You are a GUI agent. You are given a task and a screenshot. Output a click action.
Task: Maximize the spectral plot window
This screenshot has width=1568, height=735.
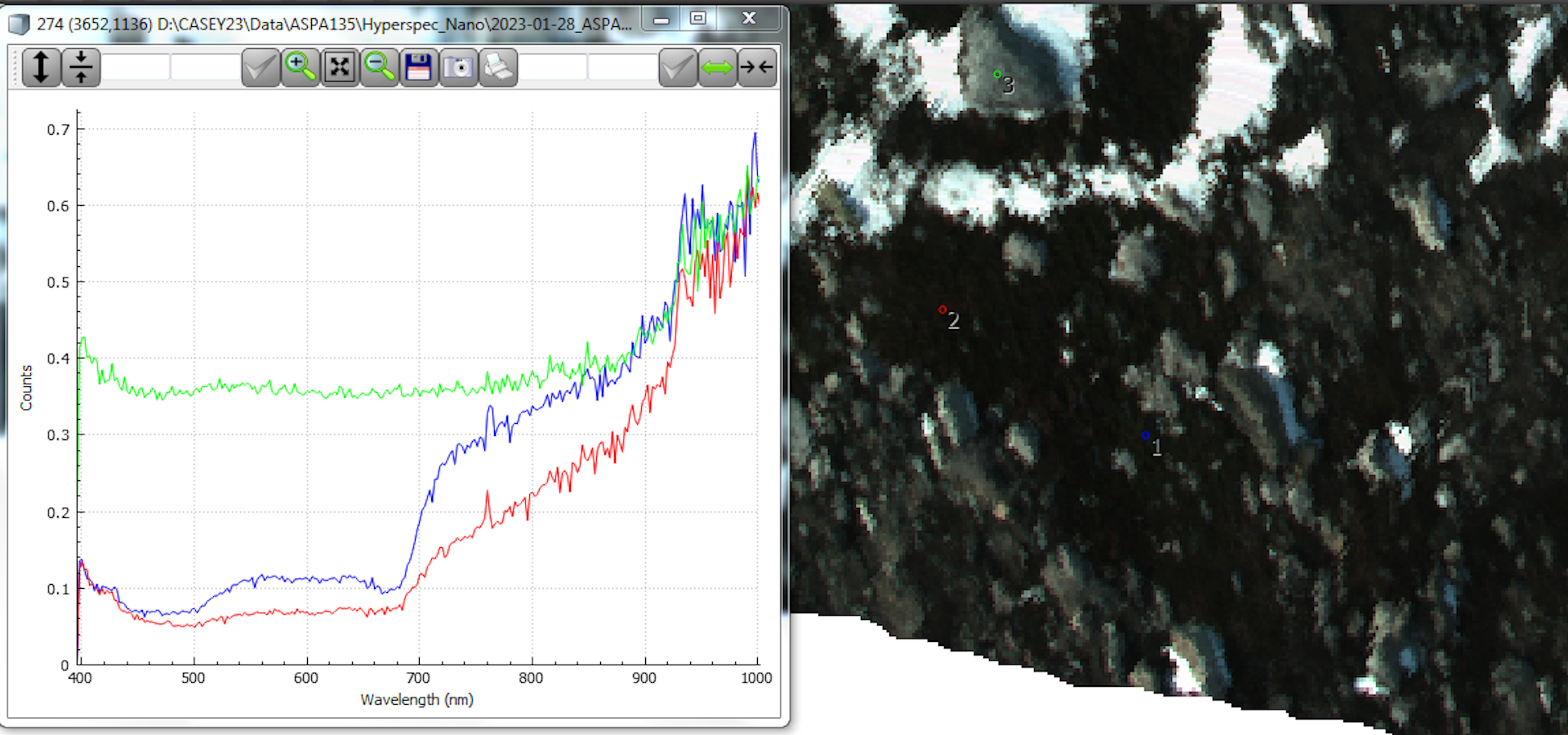(x=698, y=18)
